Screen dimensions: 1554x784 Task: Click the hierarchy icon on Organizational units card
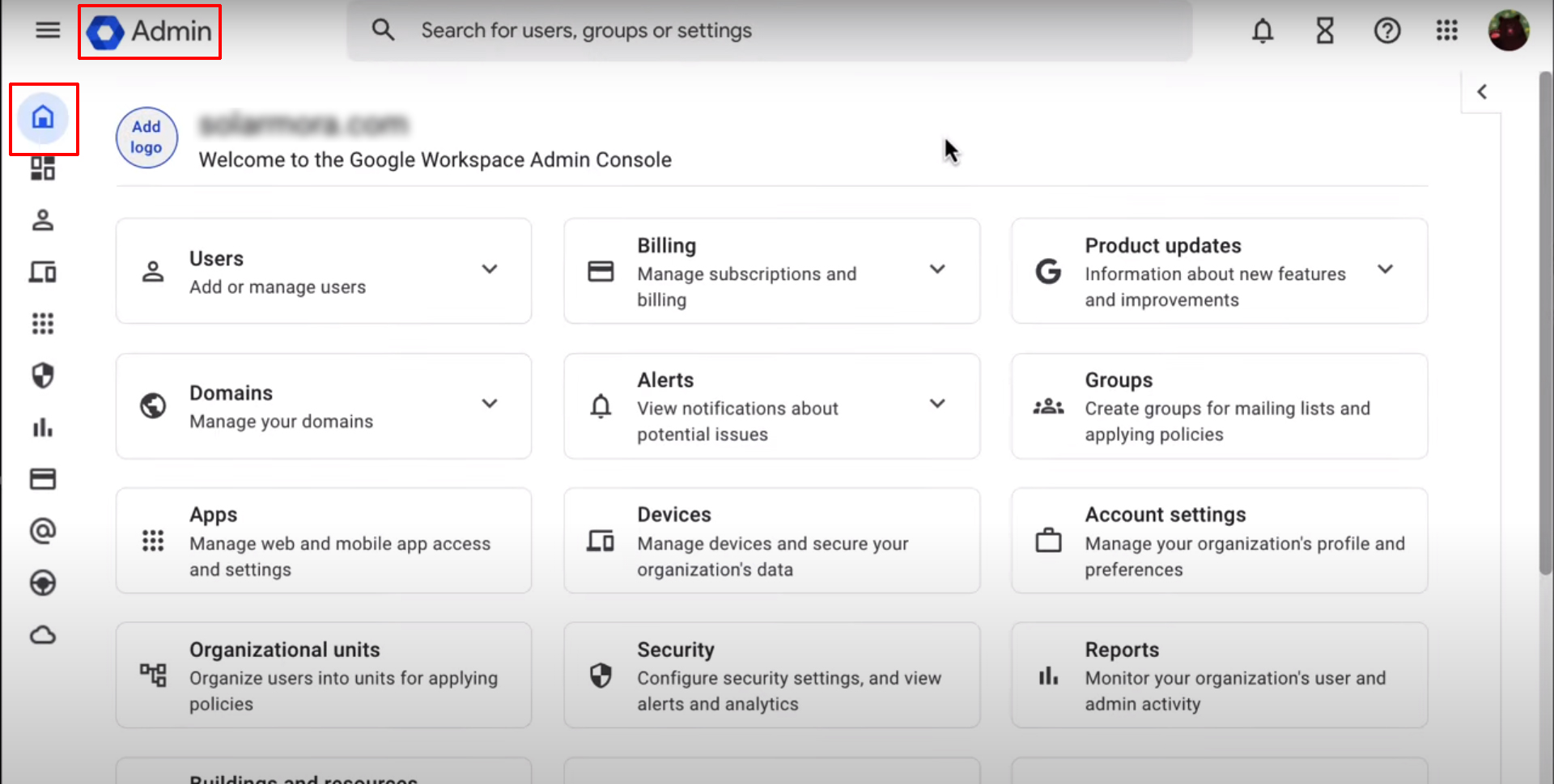[153, 675]
